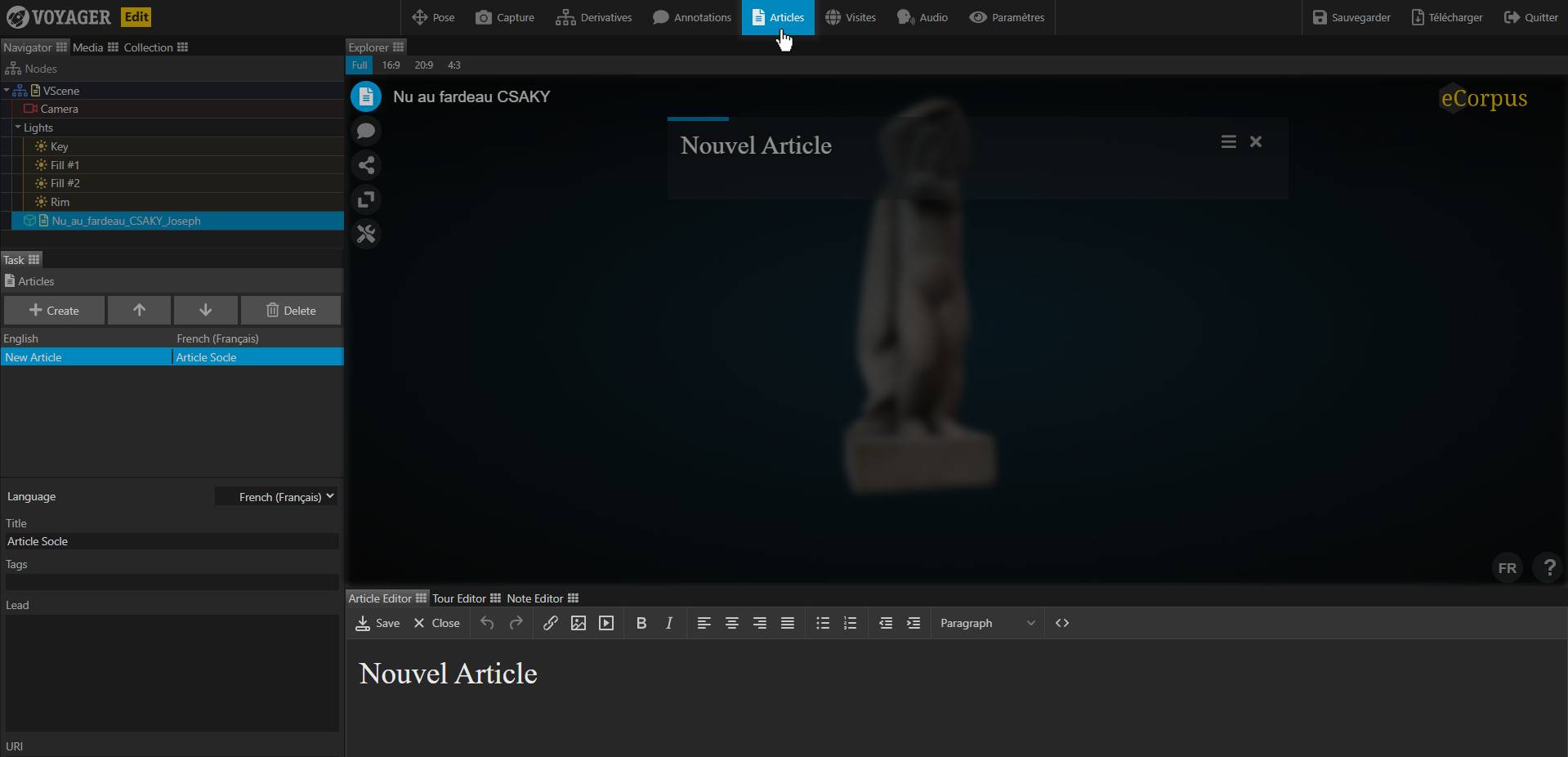Click the Lead text area

(172, 673)
